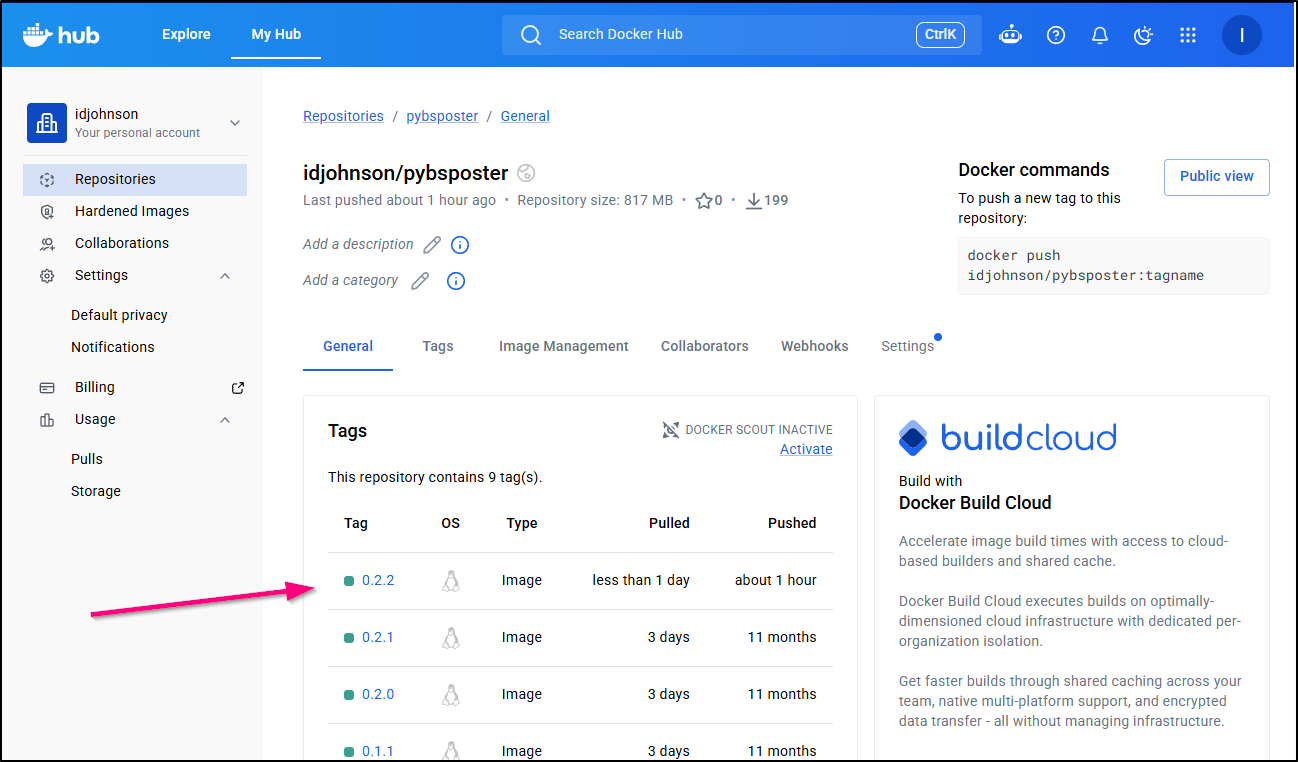Screen dimensions: 1298x762
Task: Collapse the Settings sidebar section
Action: point(225,276)
